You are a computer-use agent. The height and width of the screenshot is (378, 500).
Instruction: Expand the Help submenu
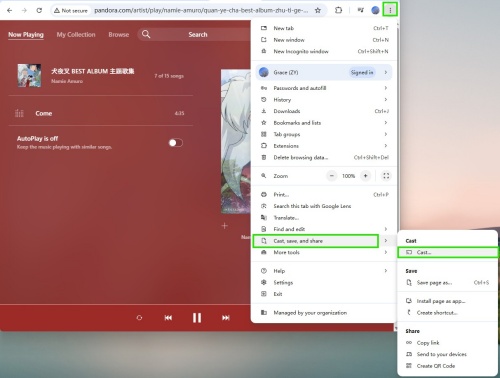324,271
